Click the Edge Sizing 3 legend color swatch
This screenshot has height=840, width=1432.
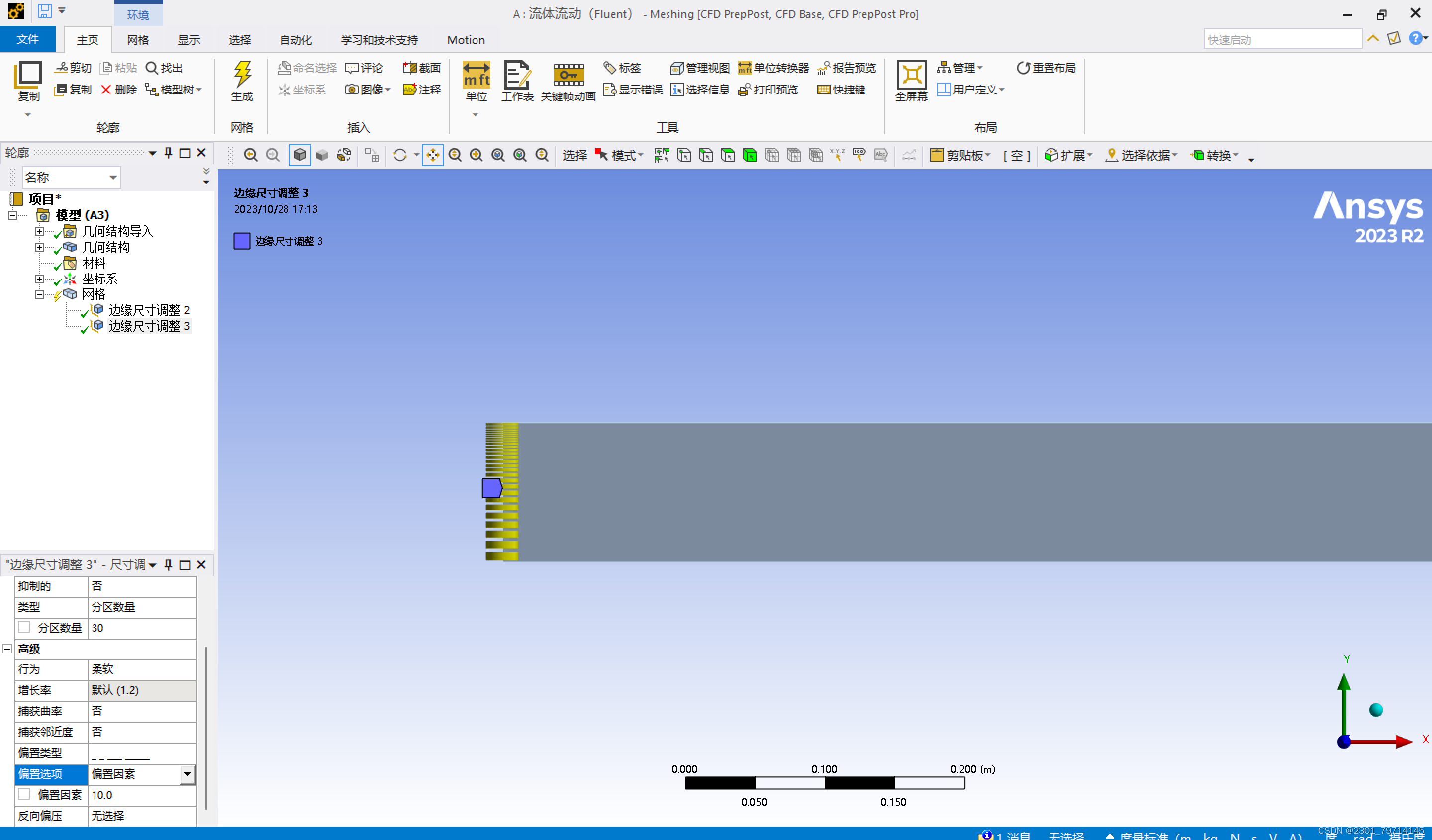pyautogui.click(x=242, y=240)
